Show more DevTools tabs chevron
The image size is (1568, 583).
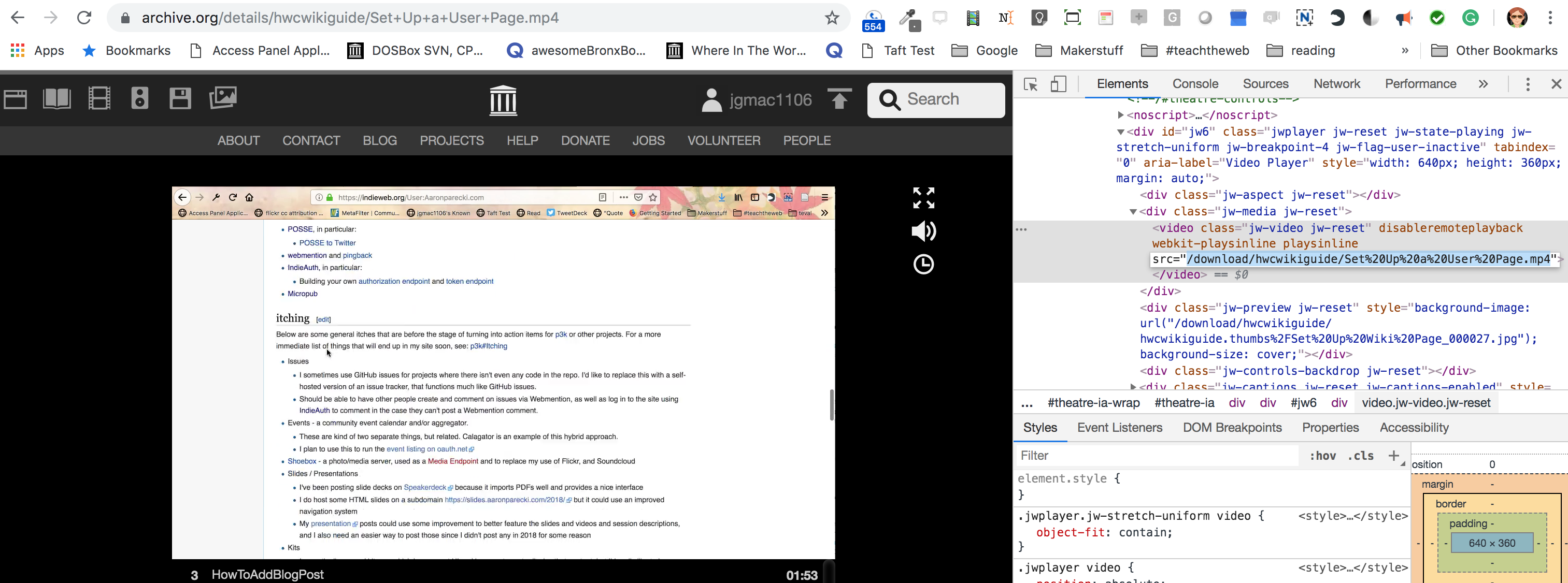coord(1483,84)
